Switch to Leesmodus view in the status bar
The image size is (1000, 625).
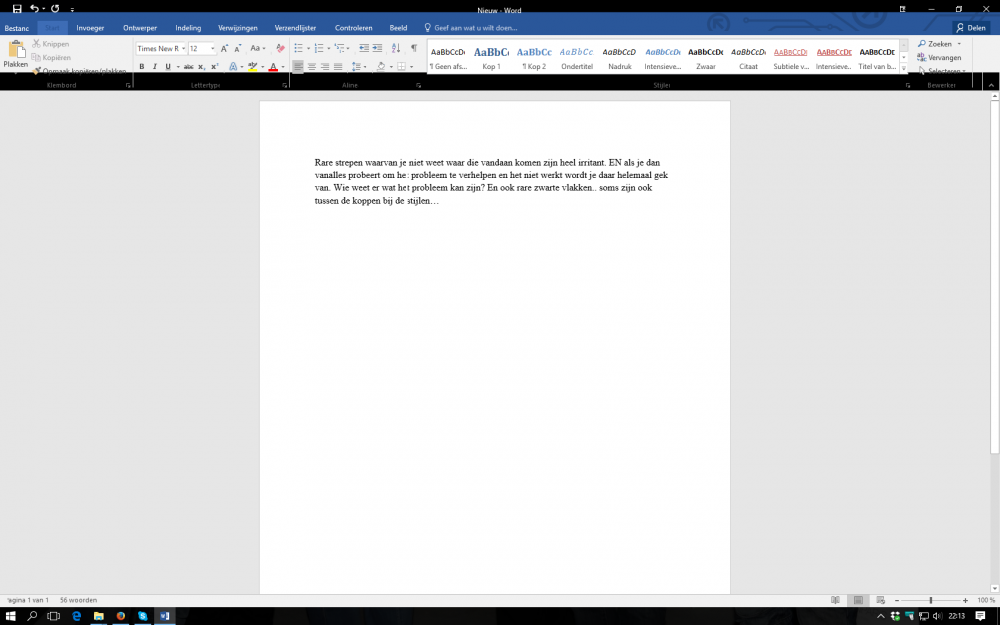(836, 600)
